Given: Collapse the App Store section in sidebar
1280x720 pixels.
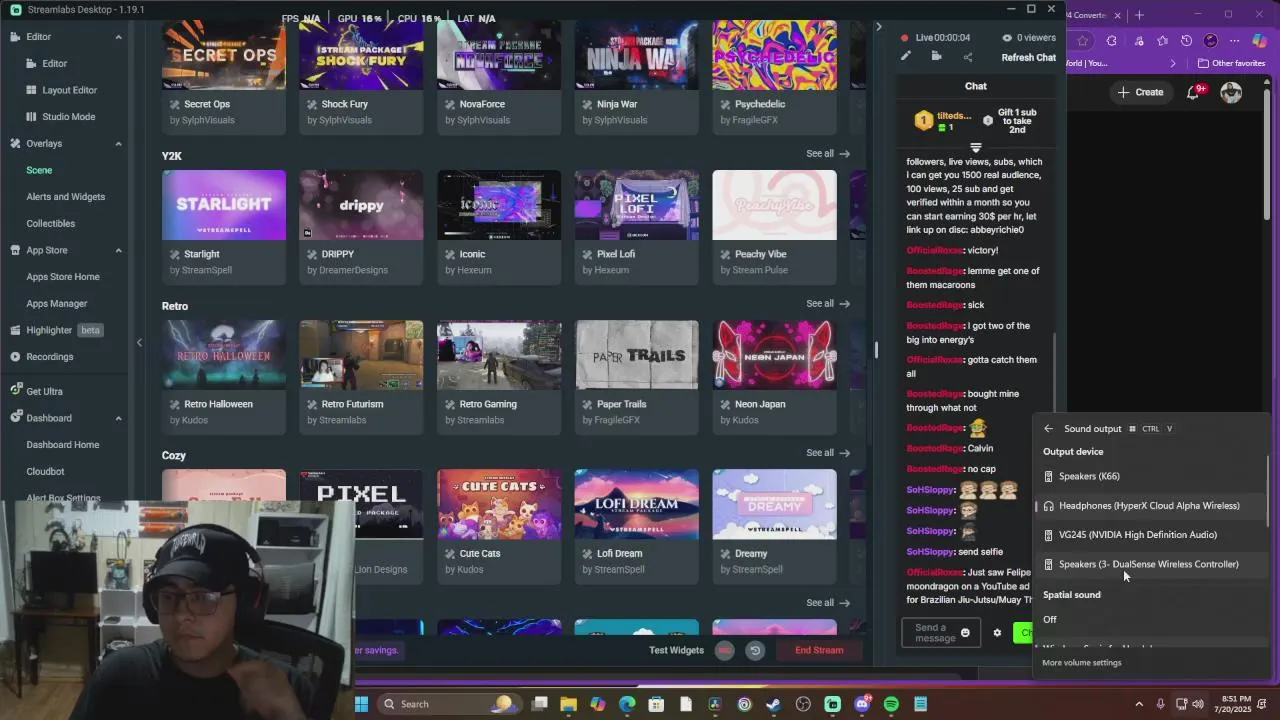Looking at the screenshot, I should (x=118, y=250).
